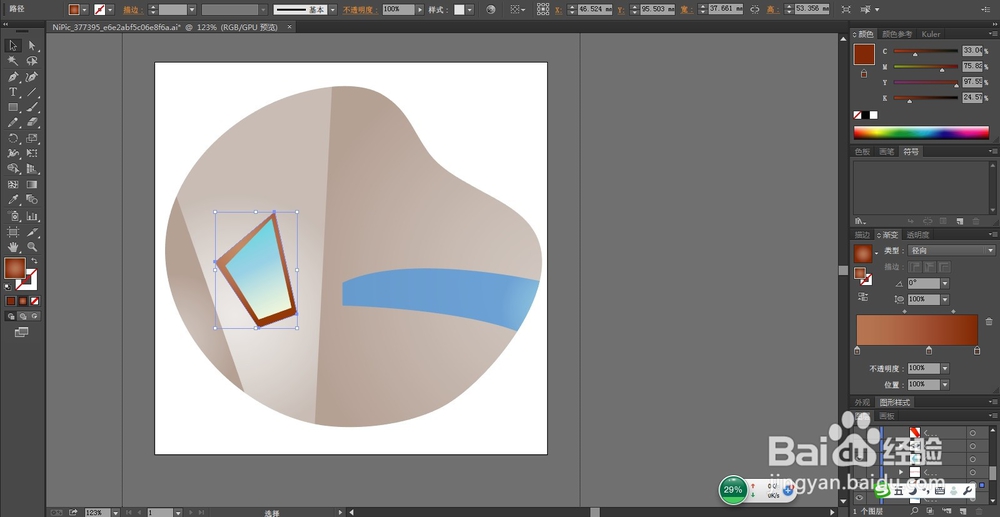Click the C value input field
Viewport: 1000px width, 517px height.
tap(972, 50)
